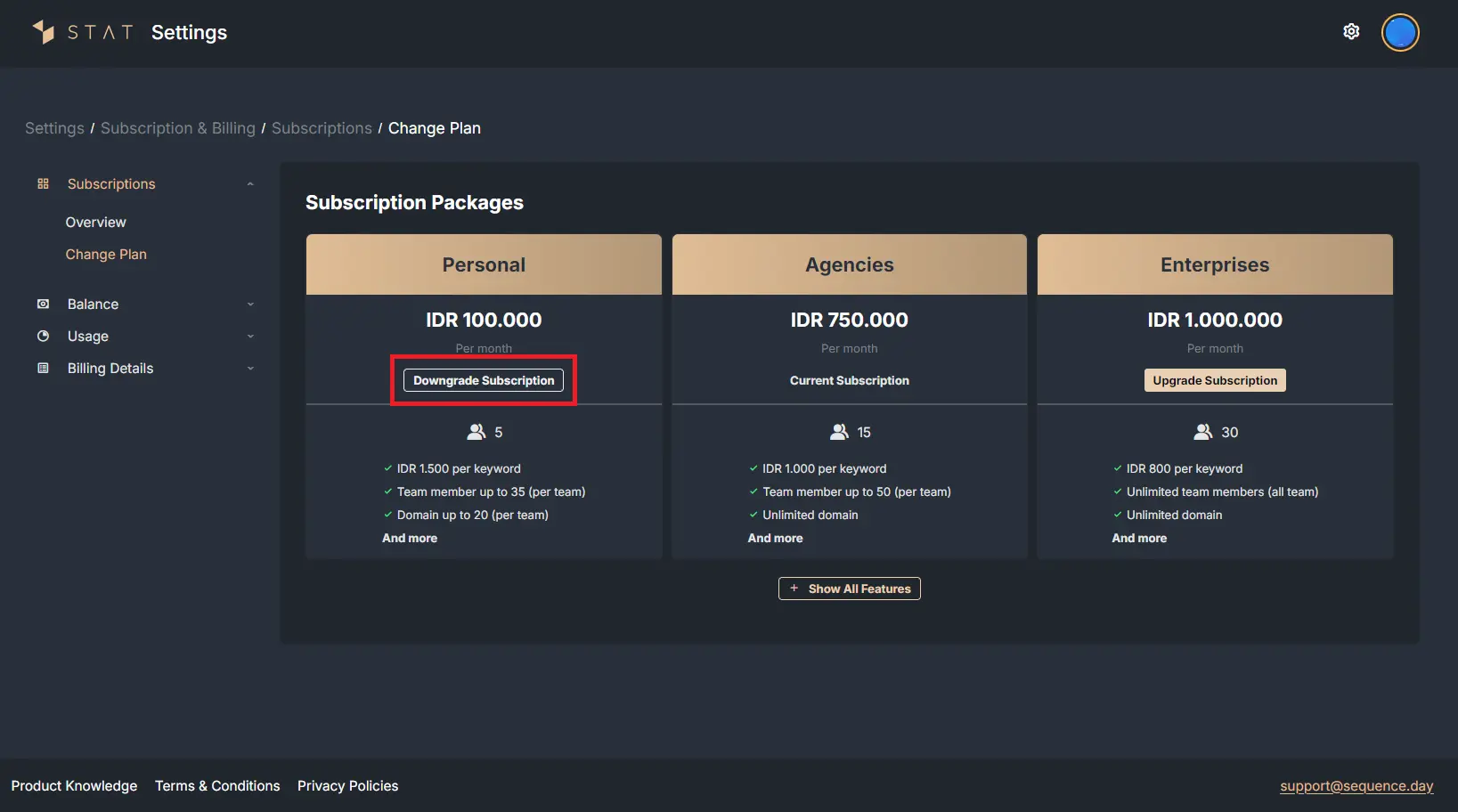This screenshot has height=812, width=1458.
Task: Click the IDR 1.000.000 price
Action: pyautogui.click(x=1215, y=320)
